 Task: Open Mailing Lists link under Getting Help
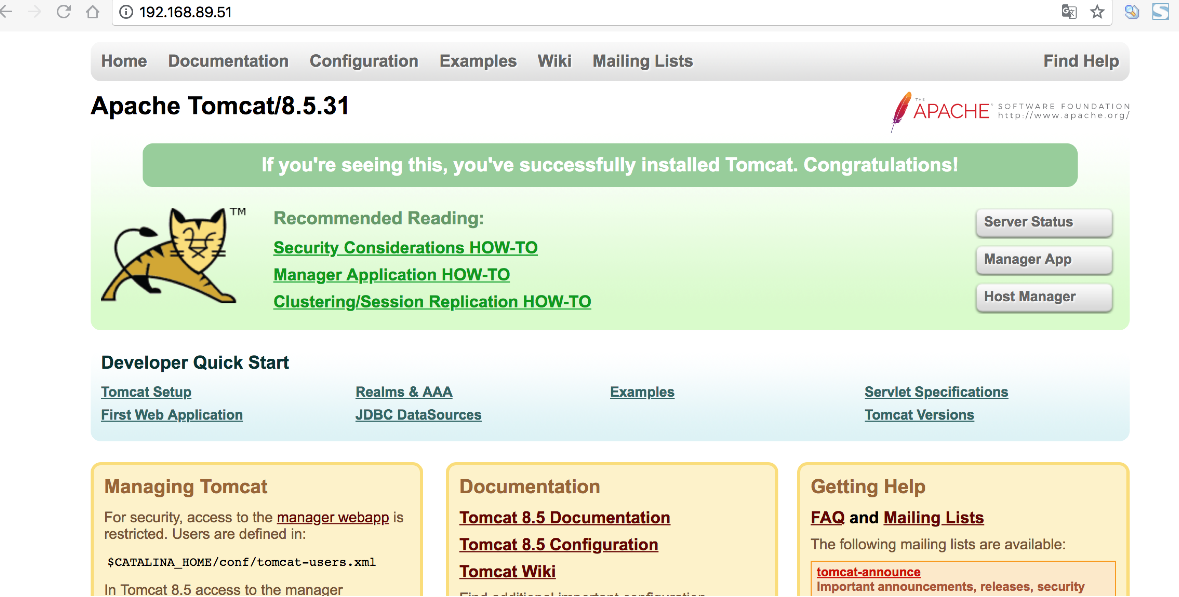coord(934,517)
